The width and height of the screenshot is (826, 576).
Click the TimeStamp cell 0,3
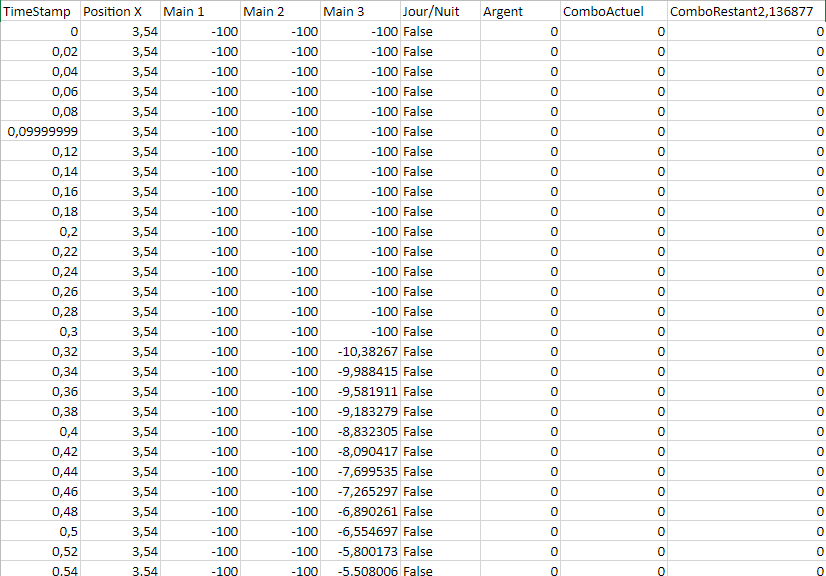click(x=41, y=332)
